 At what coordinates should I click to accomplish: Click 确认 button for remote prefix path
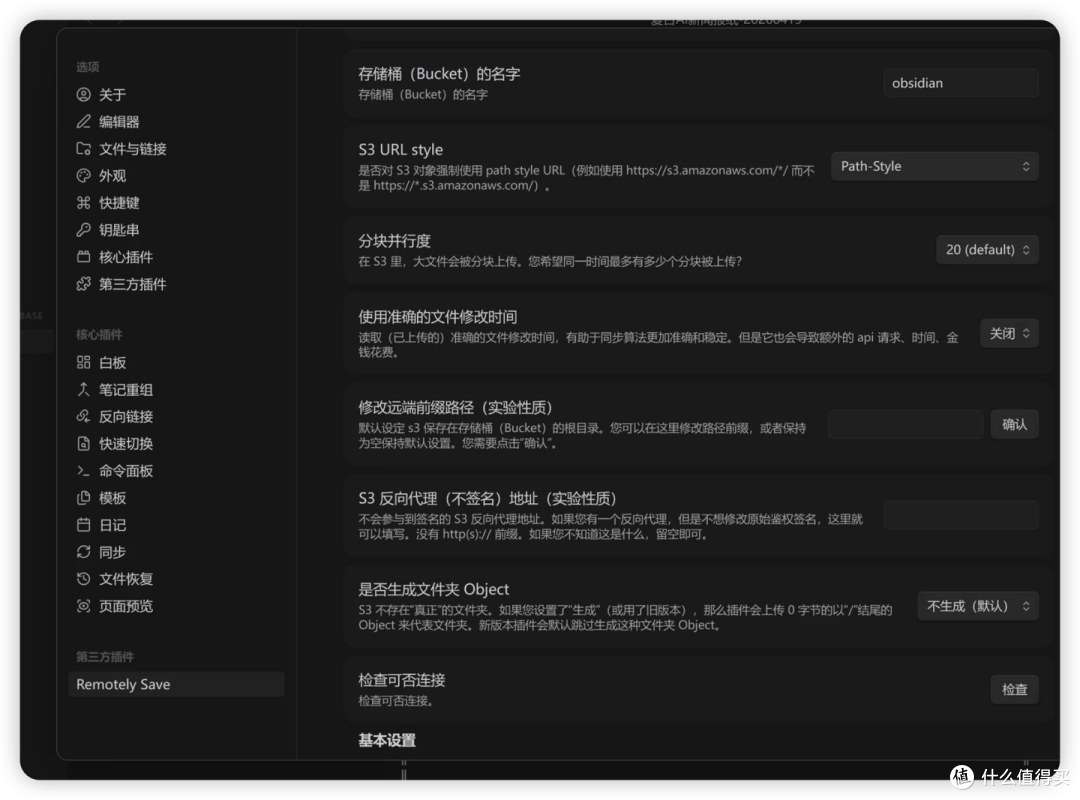(1015, 424)
